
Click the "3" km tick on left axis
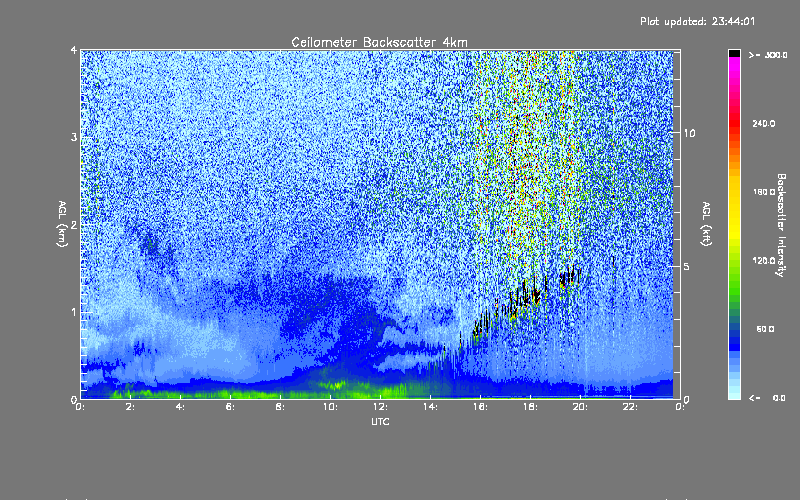tap(74, 137)
